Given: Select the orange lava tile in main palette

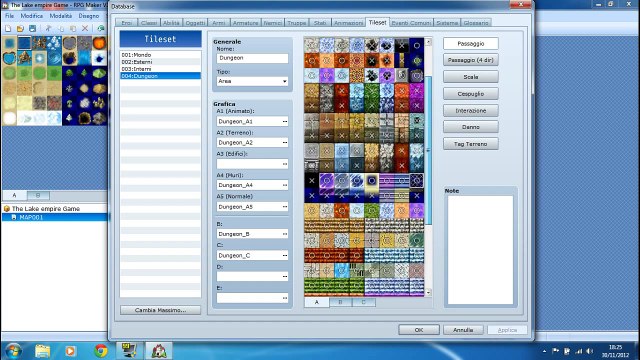Looking at the screenshot, I should [99, 43].
